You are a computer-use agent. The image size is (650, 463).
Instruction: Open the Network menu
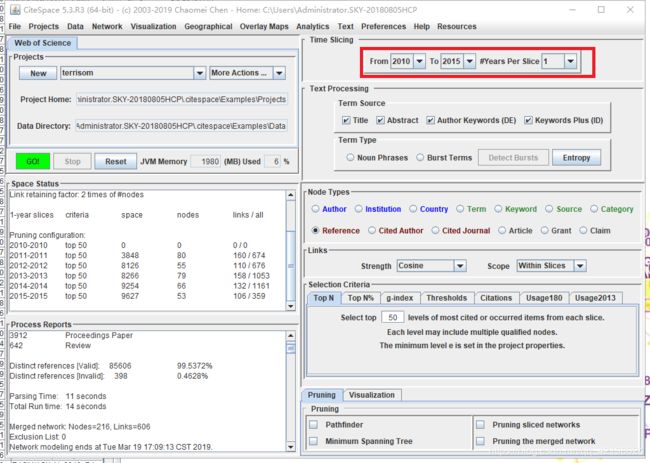[x=107, y=27]
